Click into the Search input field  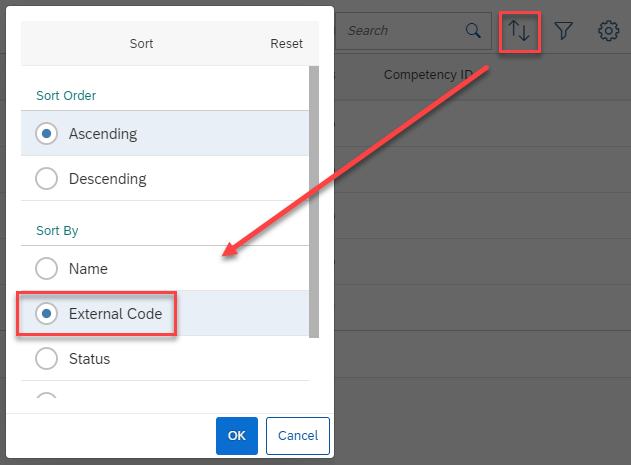[x=402, y=31]
